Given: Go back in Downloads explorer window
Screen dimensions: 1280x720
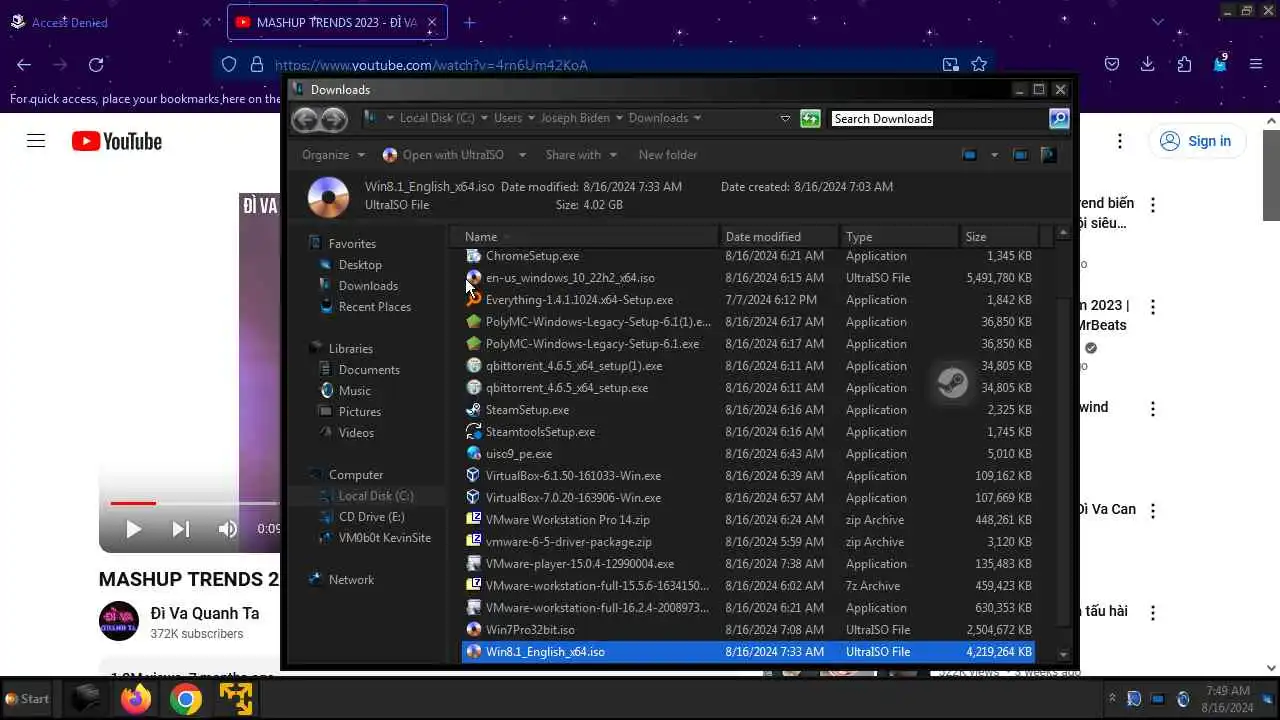Looking at the screenshot, I should [x=305, y=119].
